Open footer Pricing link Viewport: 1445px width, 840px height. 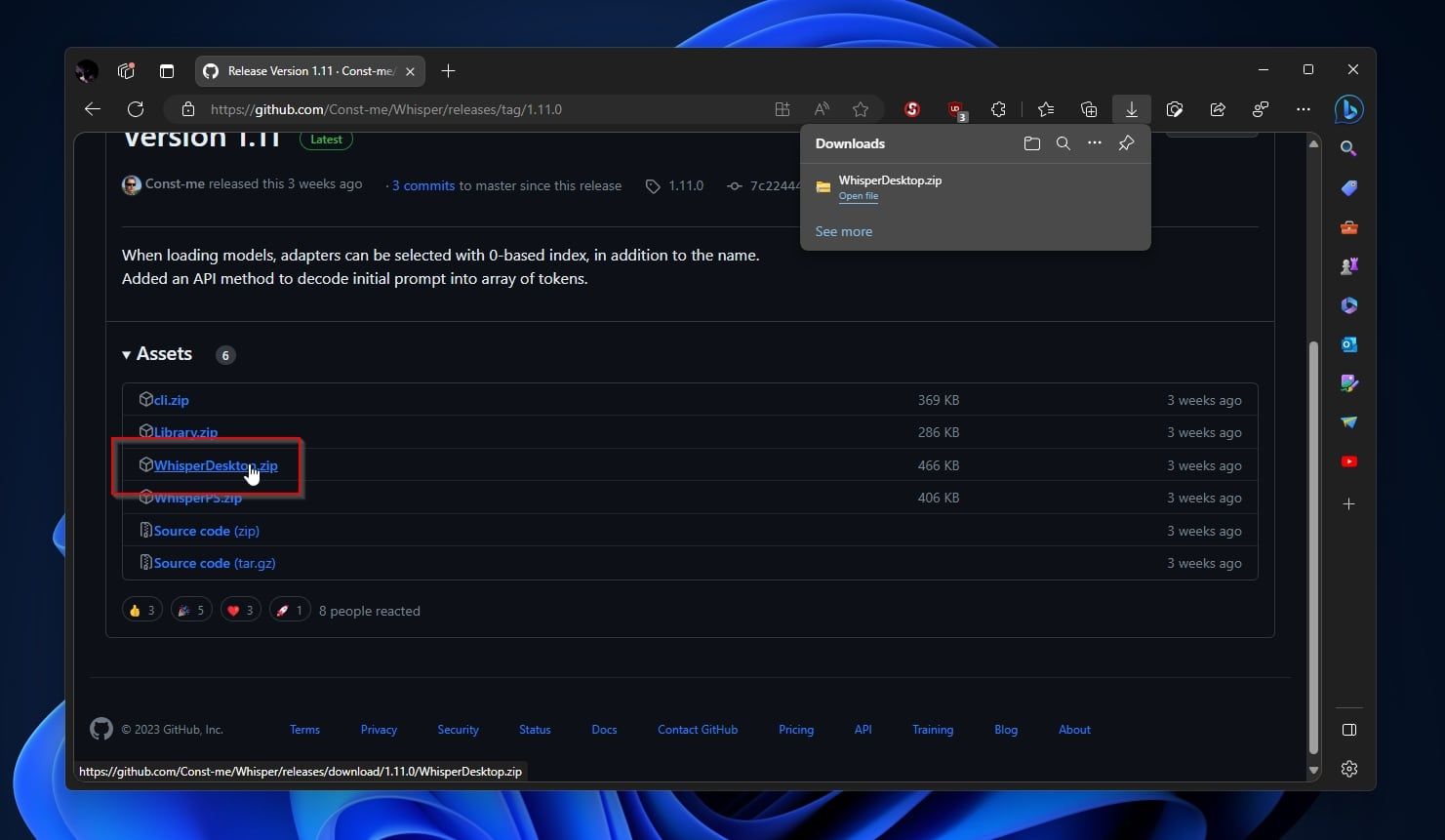(x=796, y=730)
